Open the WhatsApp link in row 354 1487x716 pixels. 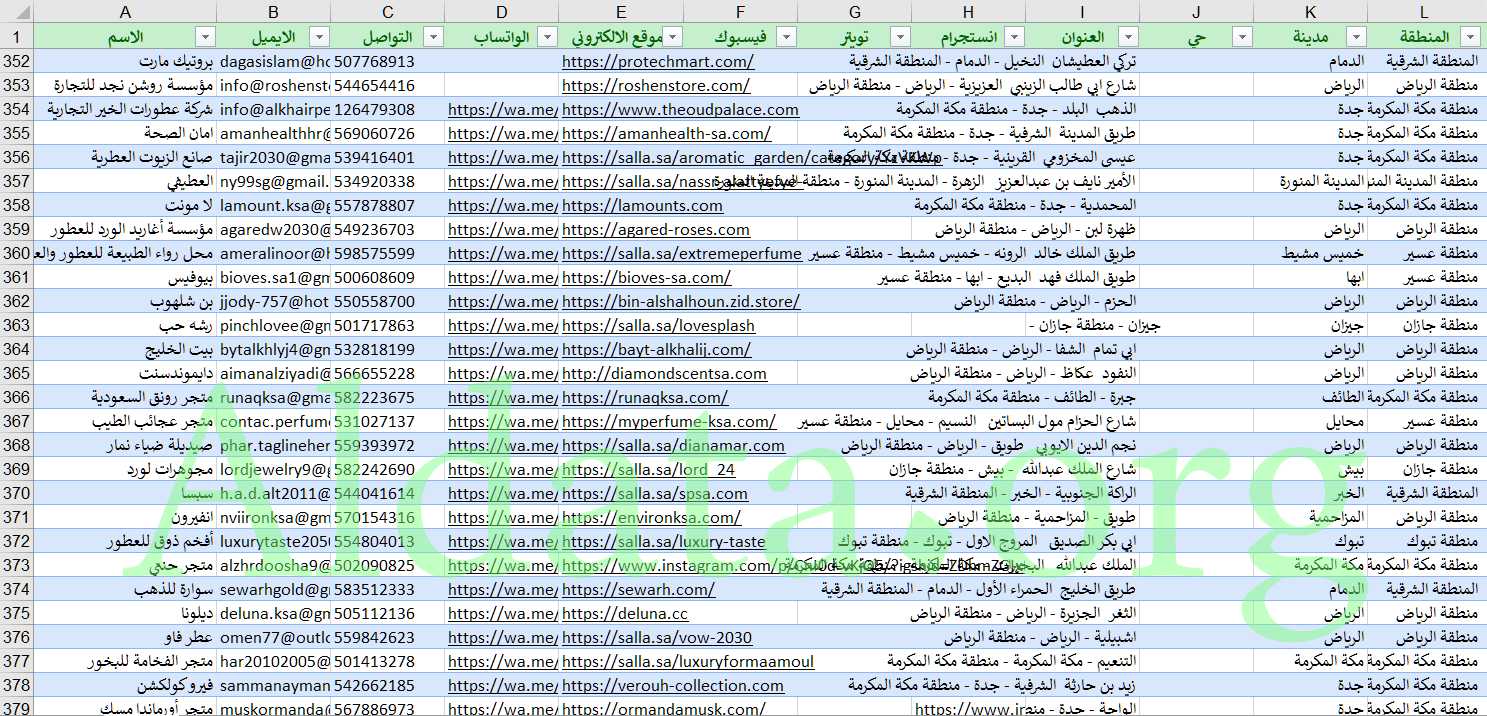[502, 109]
